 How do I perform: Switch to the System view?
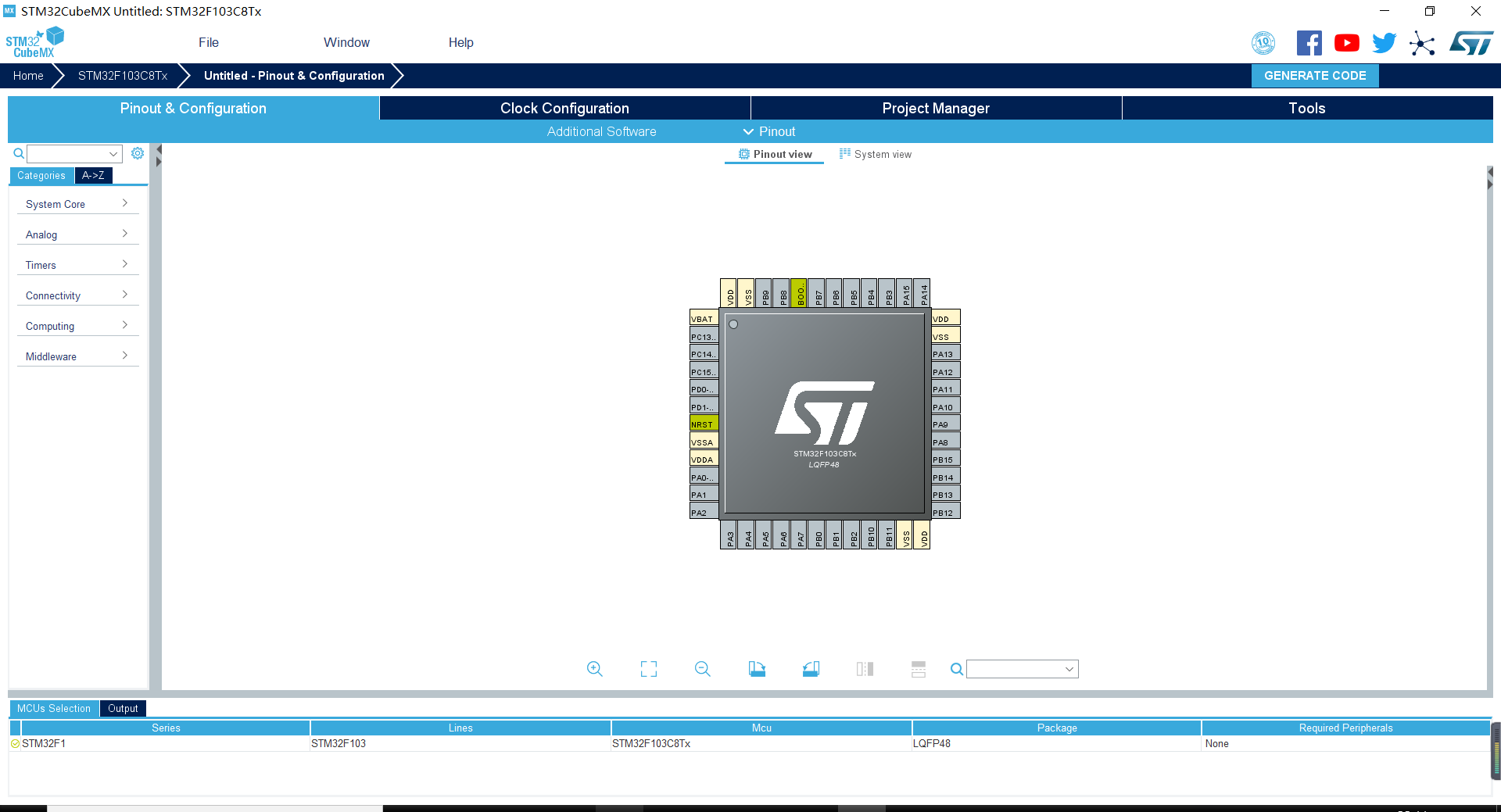876,154
